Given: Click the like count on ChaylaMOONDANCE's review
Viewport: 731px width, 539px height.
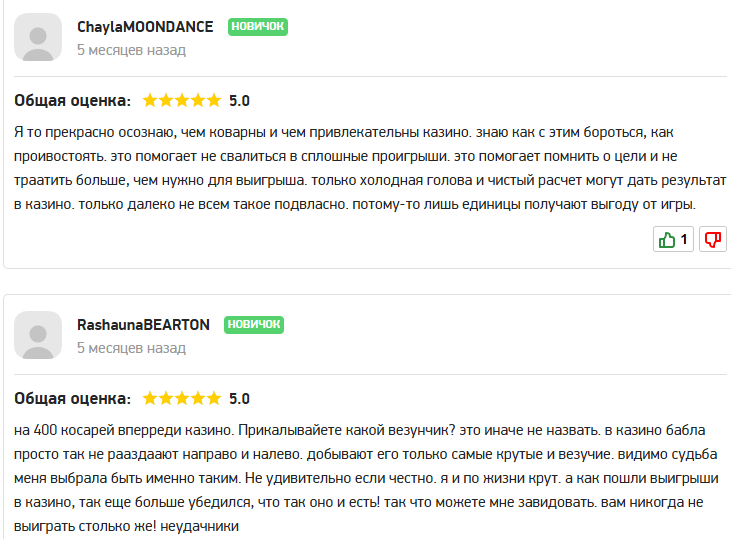Looking at the screenshot, I should (x=684, y=240).
